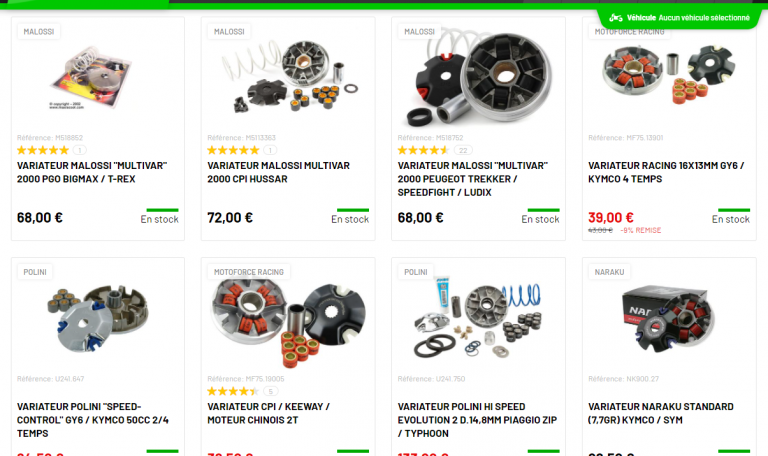
Task: Click the star rating of CPI / Keeway variator
Action: [x=233, y=391]
